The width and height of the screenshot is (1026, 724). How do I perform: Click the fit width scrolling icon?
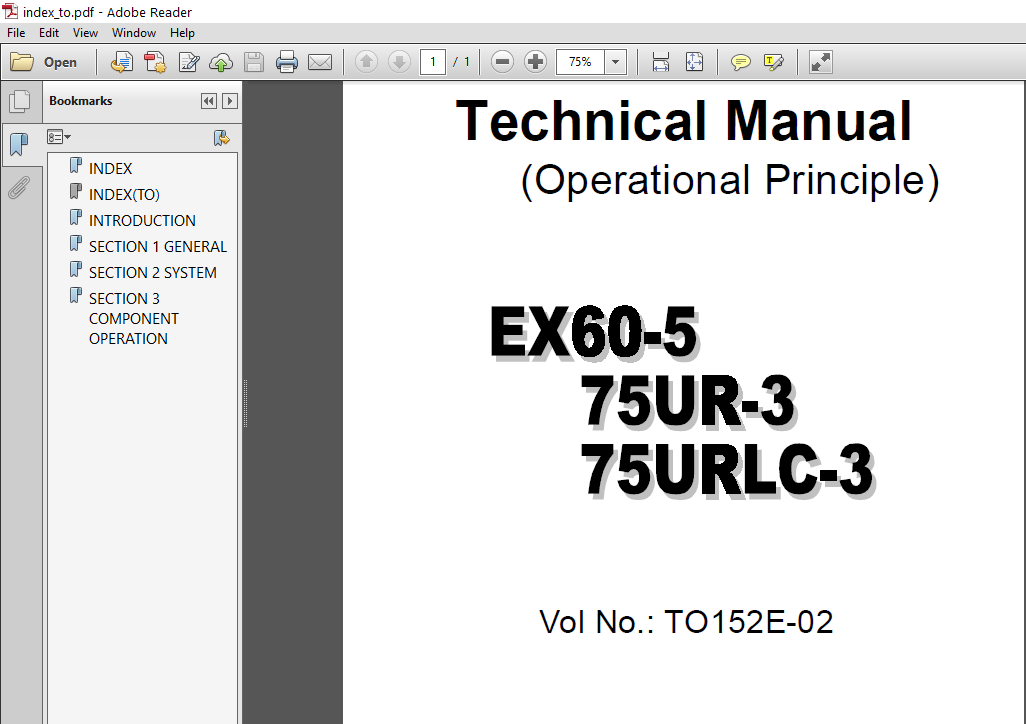pos(661,62)
